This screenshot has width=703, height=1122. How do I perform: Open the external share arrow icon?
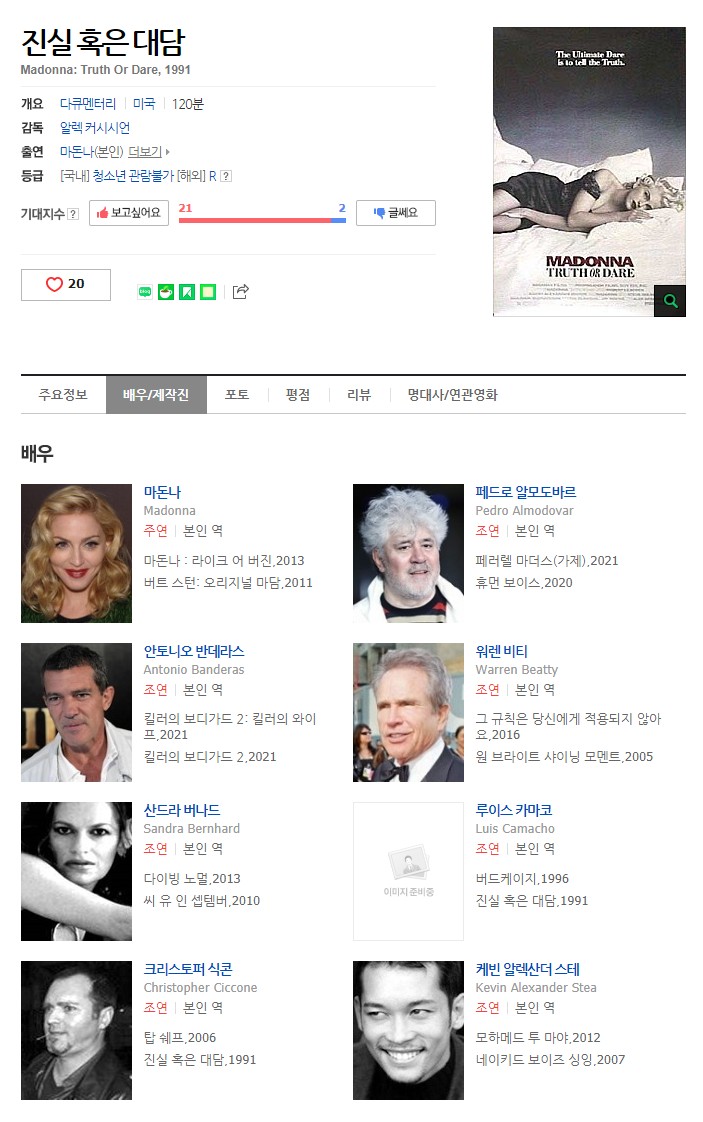pyautogui.click(x=241, y=291)
